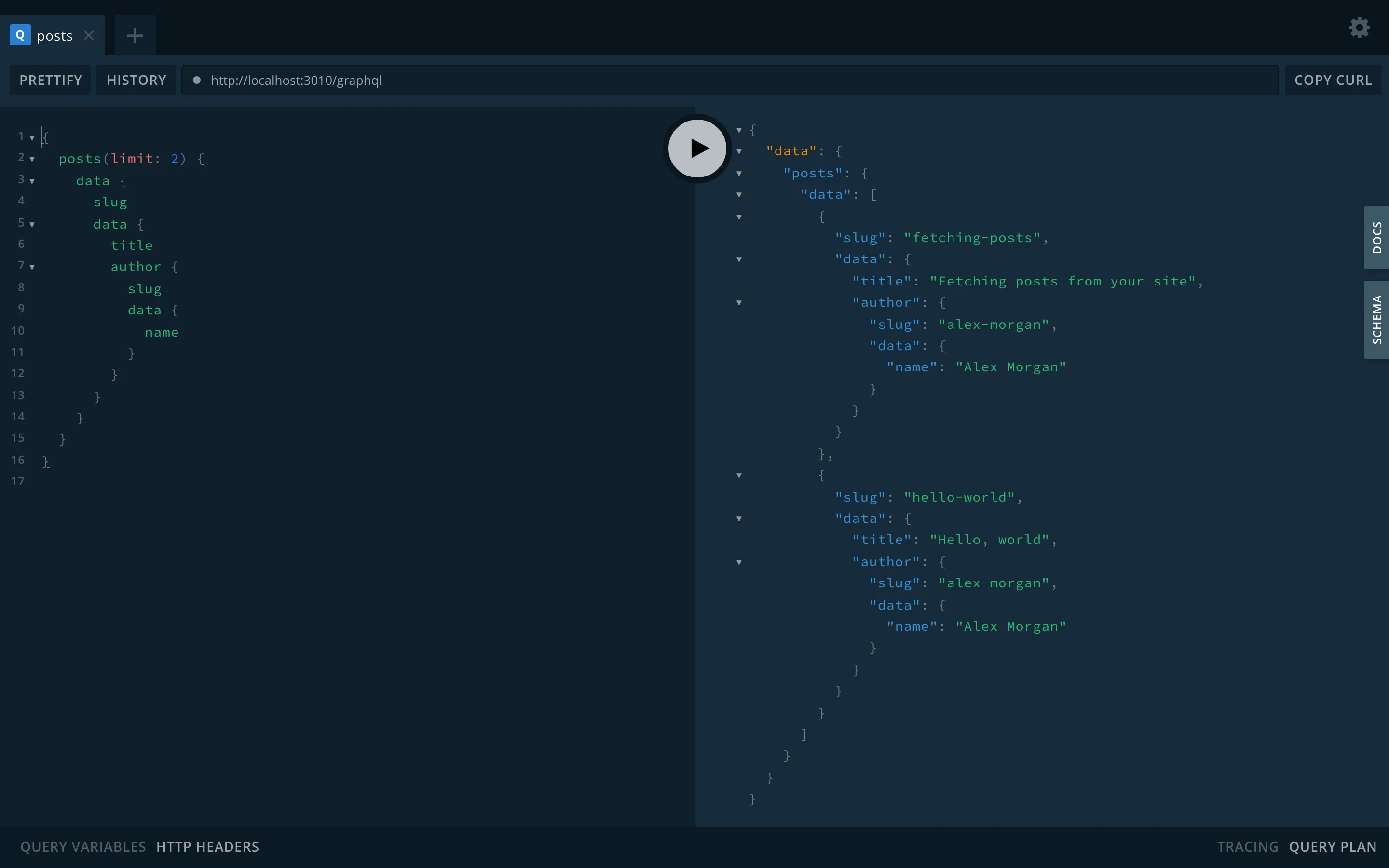Click the endpoint status dot
The height and width of the screenshot is (868, 1389).
[197, 81]
